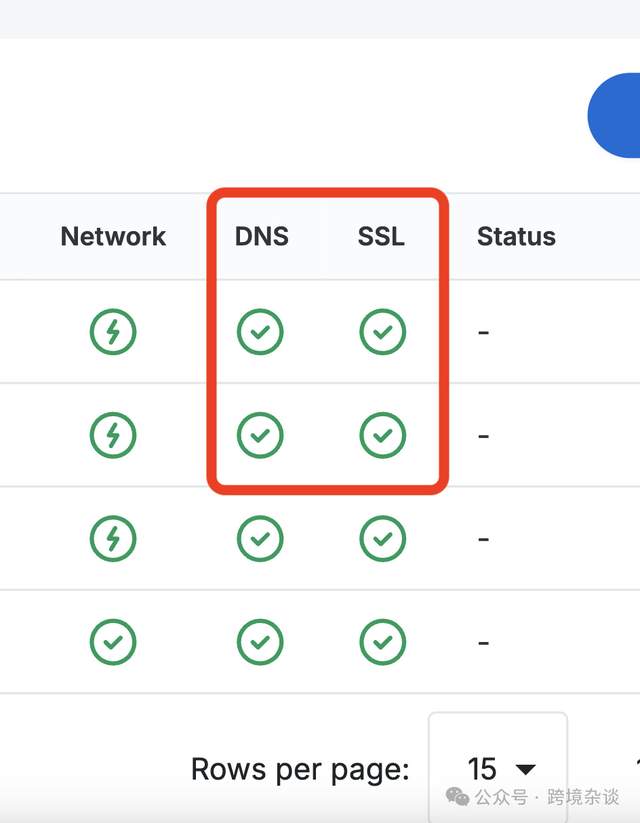Sort by the SSL column header
640x823 pixels.
[381, 237]
